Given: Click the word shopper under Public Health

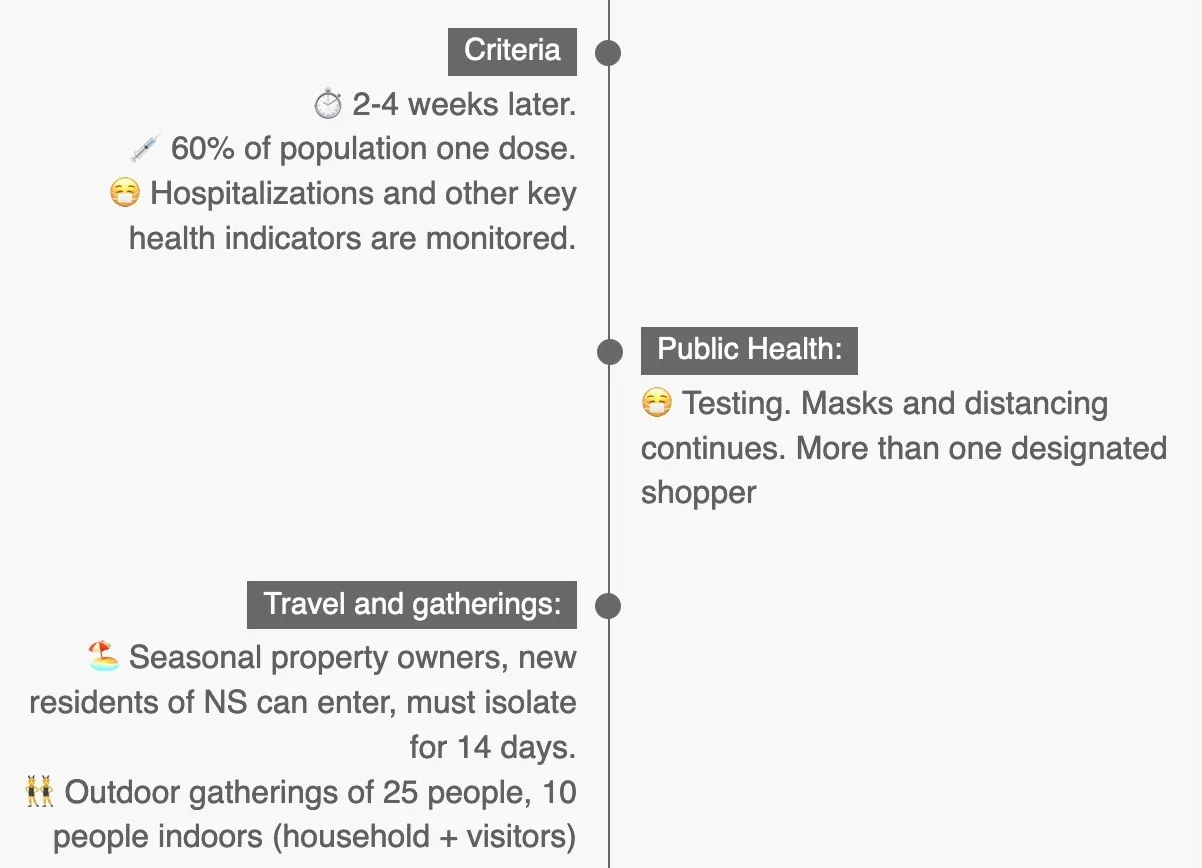Looking at the screenshot, I should (699, 493).
